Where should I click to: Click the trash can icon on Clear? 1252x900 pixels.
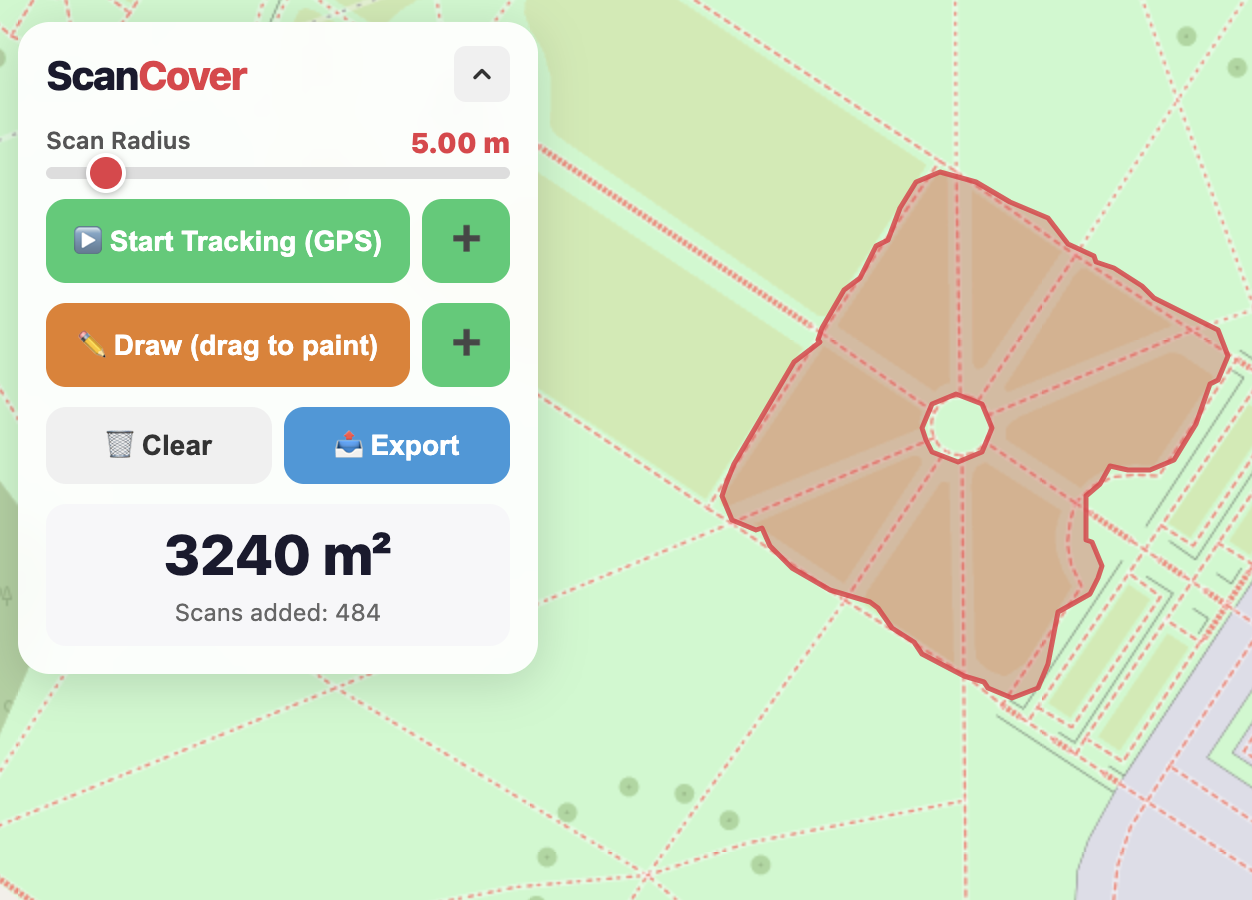click(x=119, y=445)
